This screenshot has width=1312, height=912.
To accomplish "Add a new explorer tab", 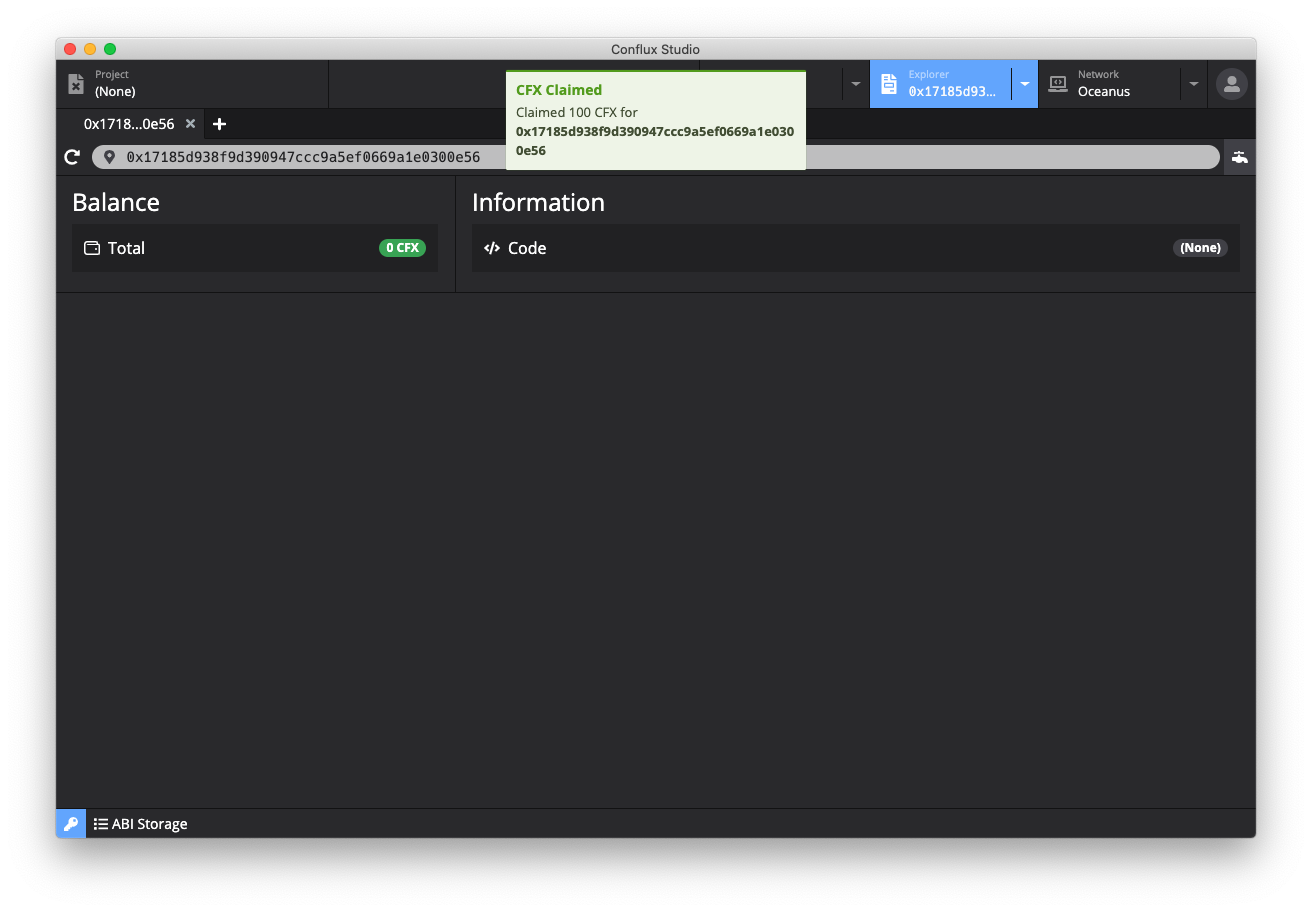I will point(220,124).
